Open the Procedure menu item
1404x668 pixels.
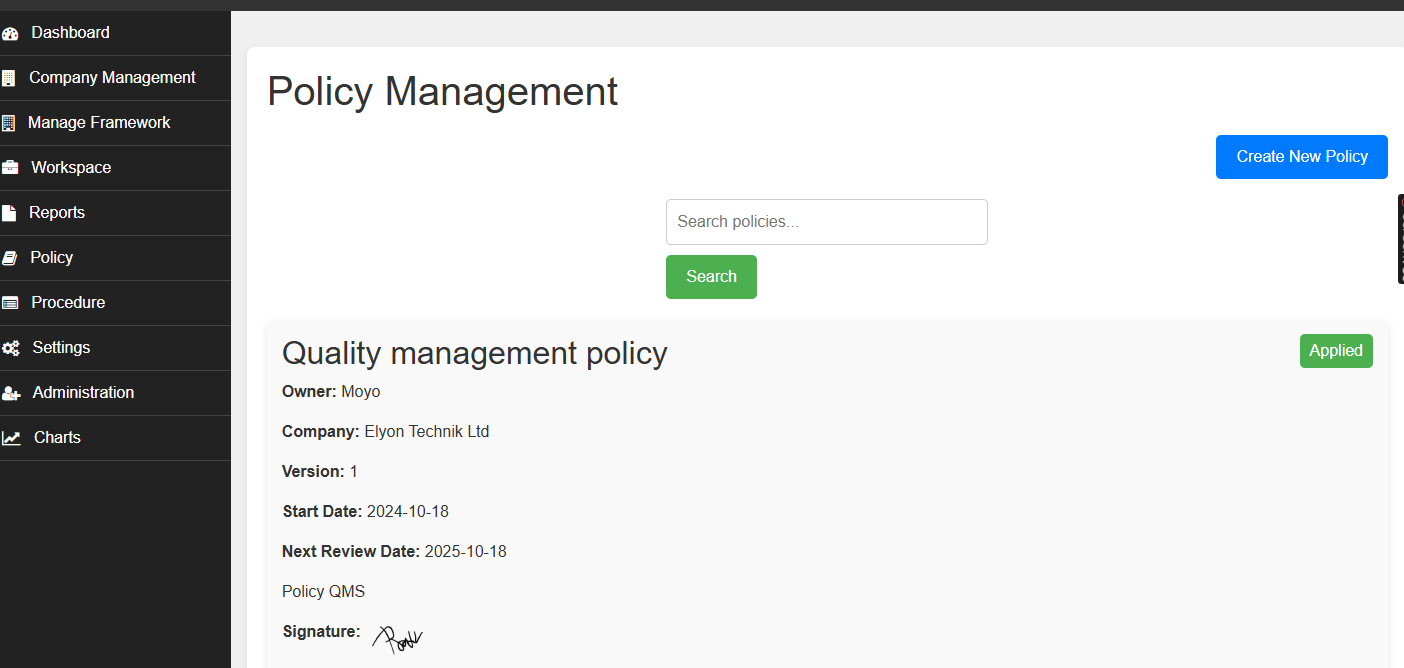[x=67, y=302]
